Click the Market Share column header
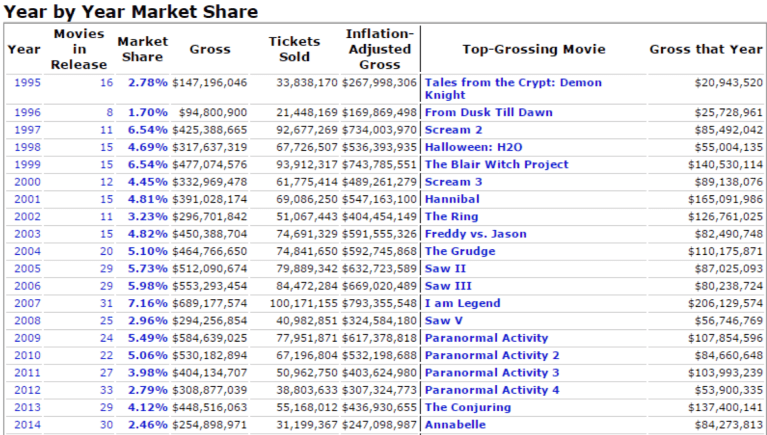 point(142,49)
